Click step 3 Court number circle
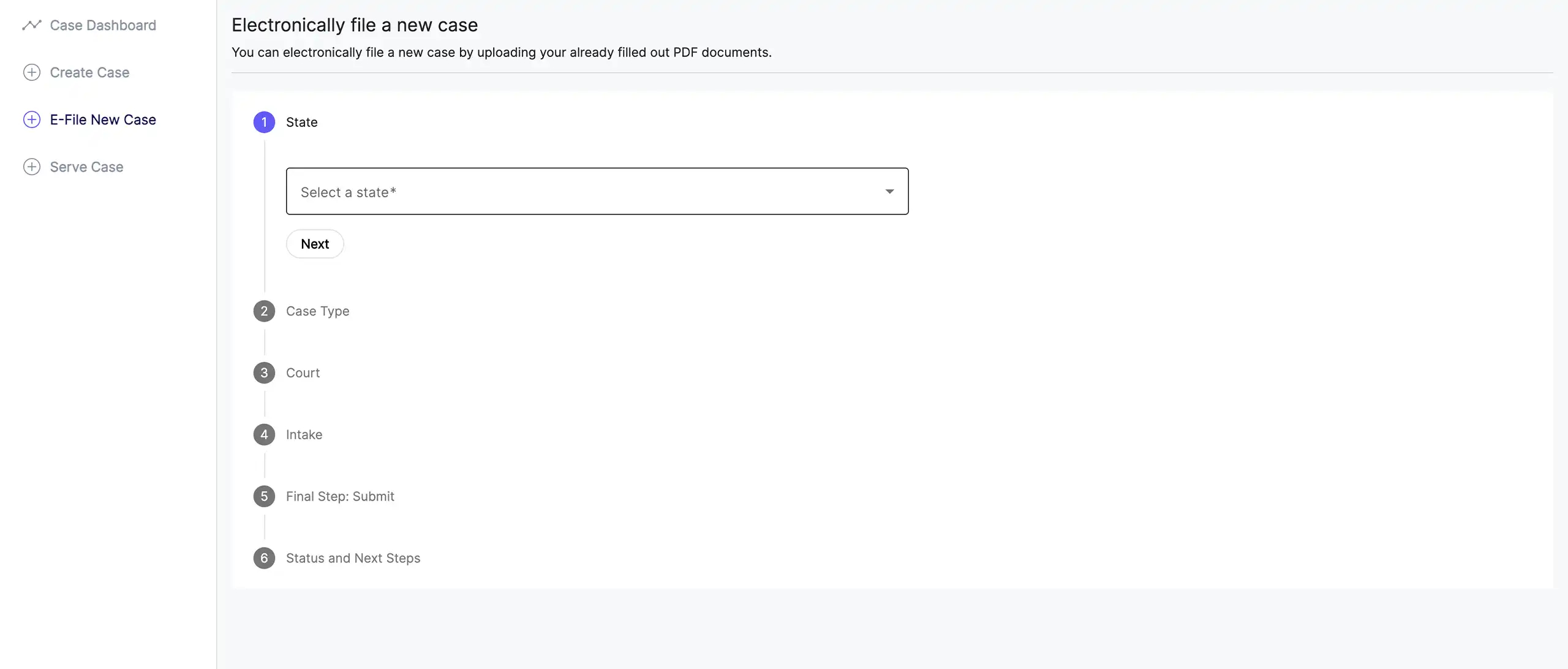Screen dimensions: 1568x669 coord(264,373)
